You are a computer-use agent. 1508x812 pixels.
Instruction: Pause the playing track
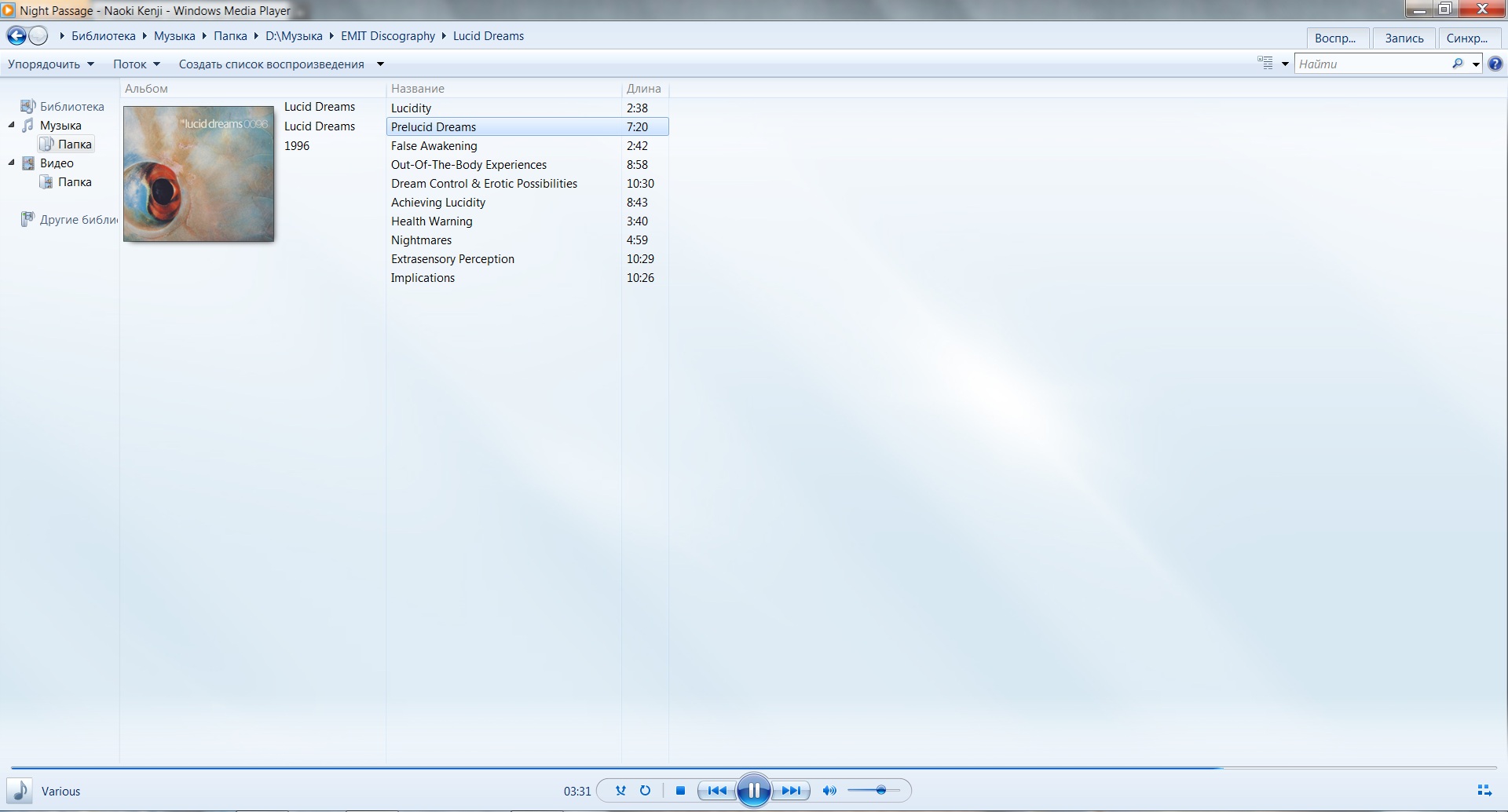(x=754, y=791)
